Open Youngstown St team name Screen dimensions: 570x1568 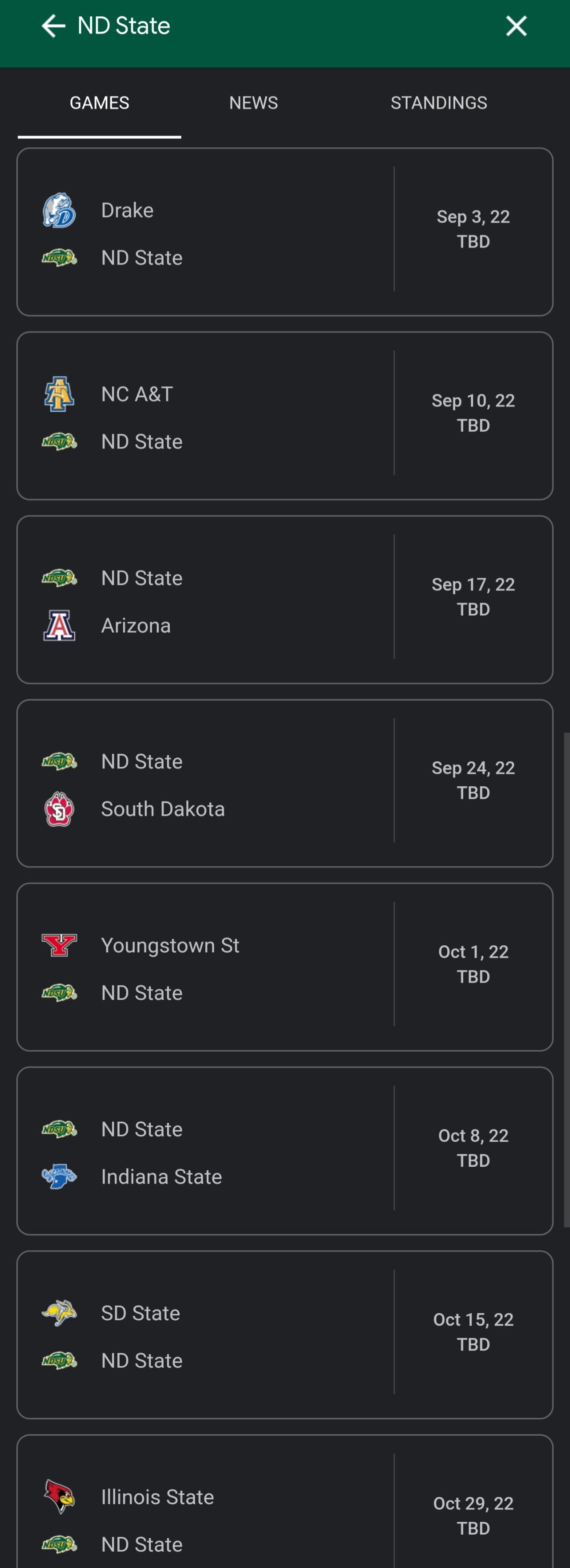[170, 945]
